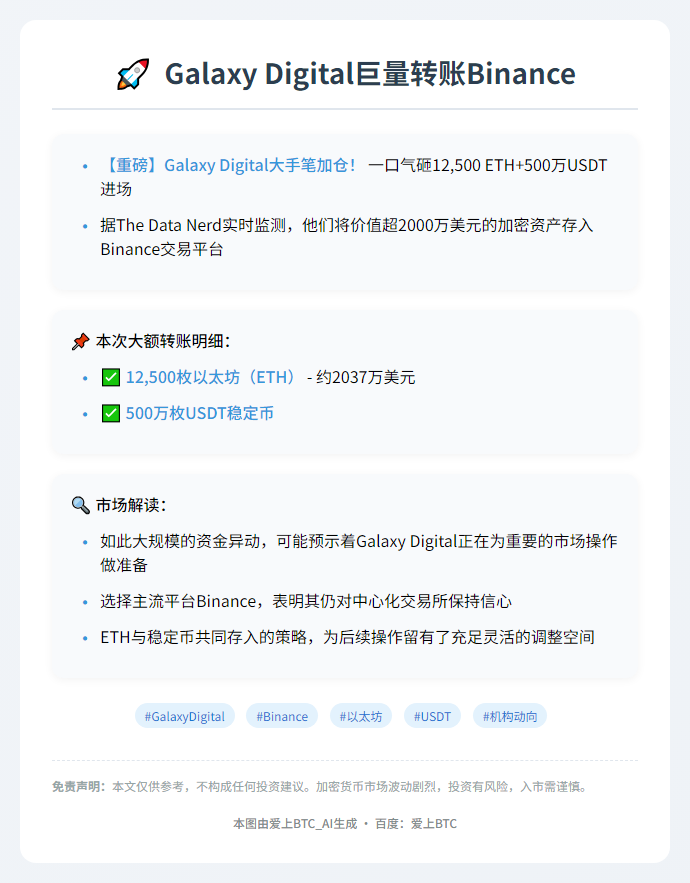Click the bullet starting 如此大规模的资金异动
Viewport: 690px width, 883px height.
pos(359,553)
